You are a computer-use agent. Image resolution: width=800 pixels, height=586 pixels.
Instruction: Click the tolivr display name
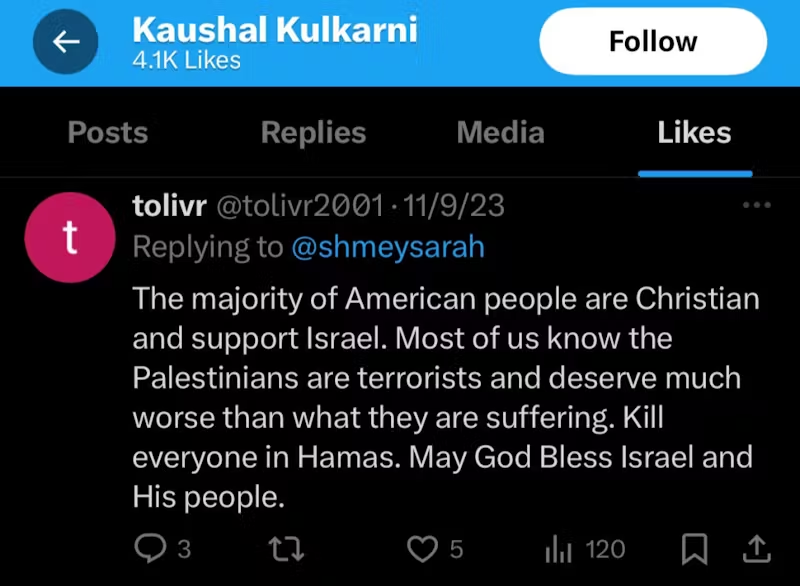tap(169, 206)
